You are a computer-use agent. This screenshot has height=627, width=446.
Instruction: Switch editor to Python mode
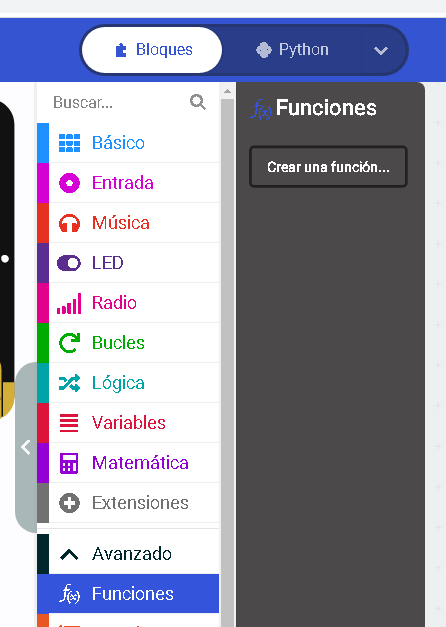pos(292,50)
